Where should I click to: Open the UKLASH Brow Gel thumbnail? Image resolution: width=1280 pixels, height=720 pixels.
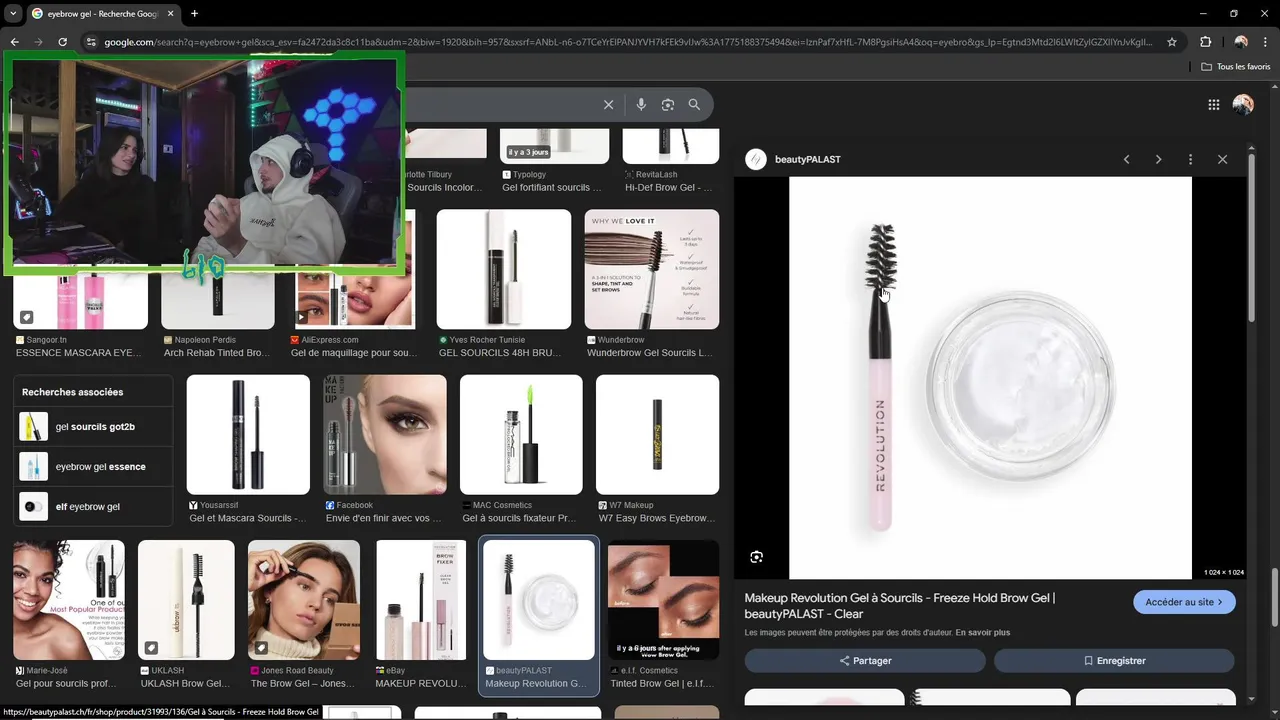tap(186, 600)
